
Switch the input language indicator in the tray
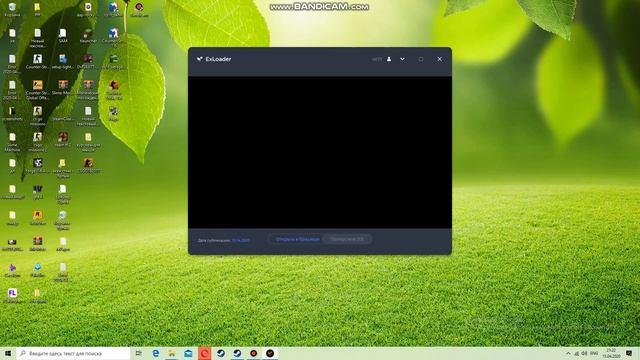[594, 353]
